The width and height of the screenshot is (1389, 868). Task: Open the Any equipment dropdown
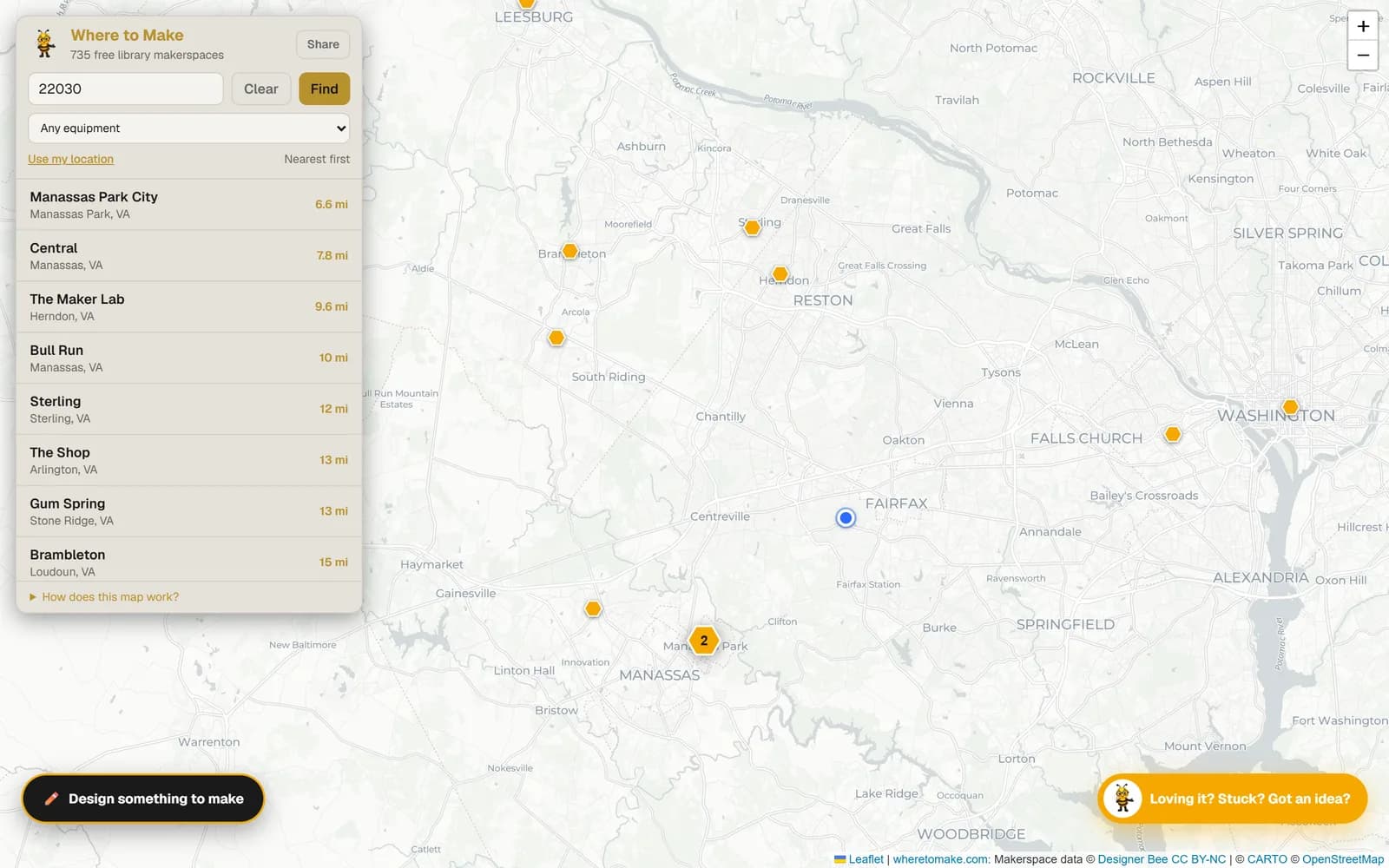point(189,128)
